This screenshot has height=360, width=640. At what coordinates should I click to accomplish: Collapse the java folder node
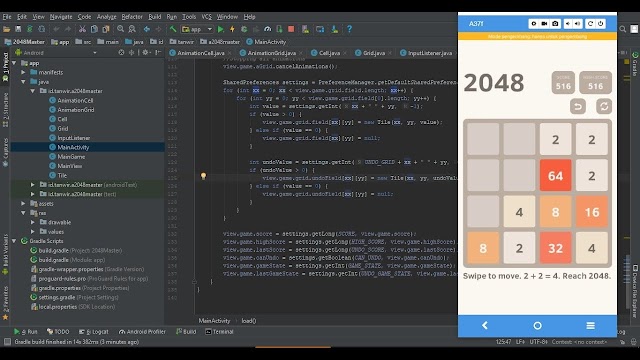24,82
